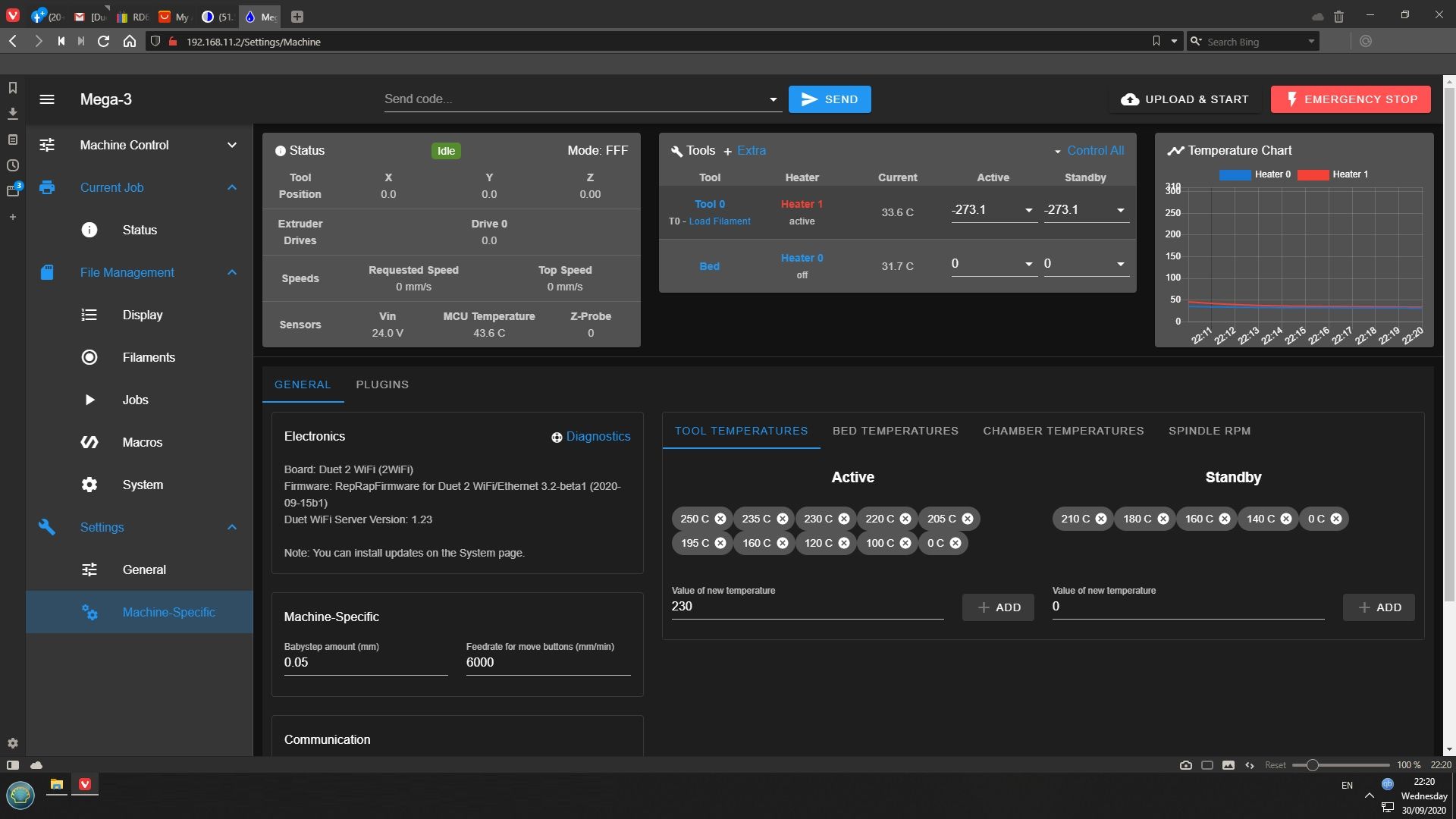Open the Chamber Temperatures tab

click(x=1063, y=431)
